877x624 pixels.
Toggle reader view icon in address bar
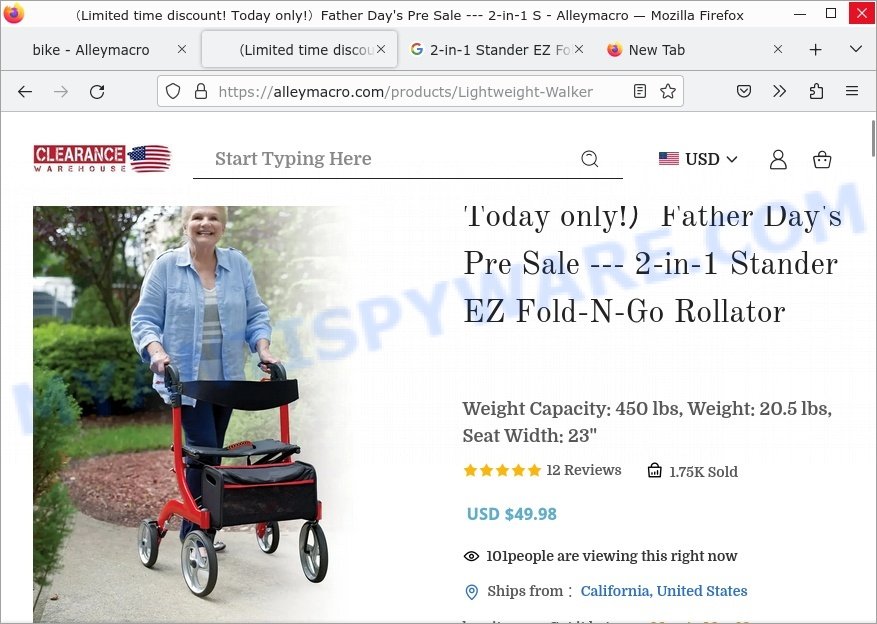point(640,91)
